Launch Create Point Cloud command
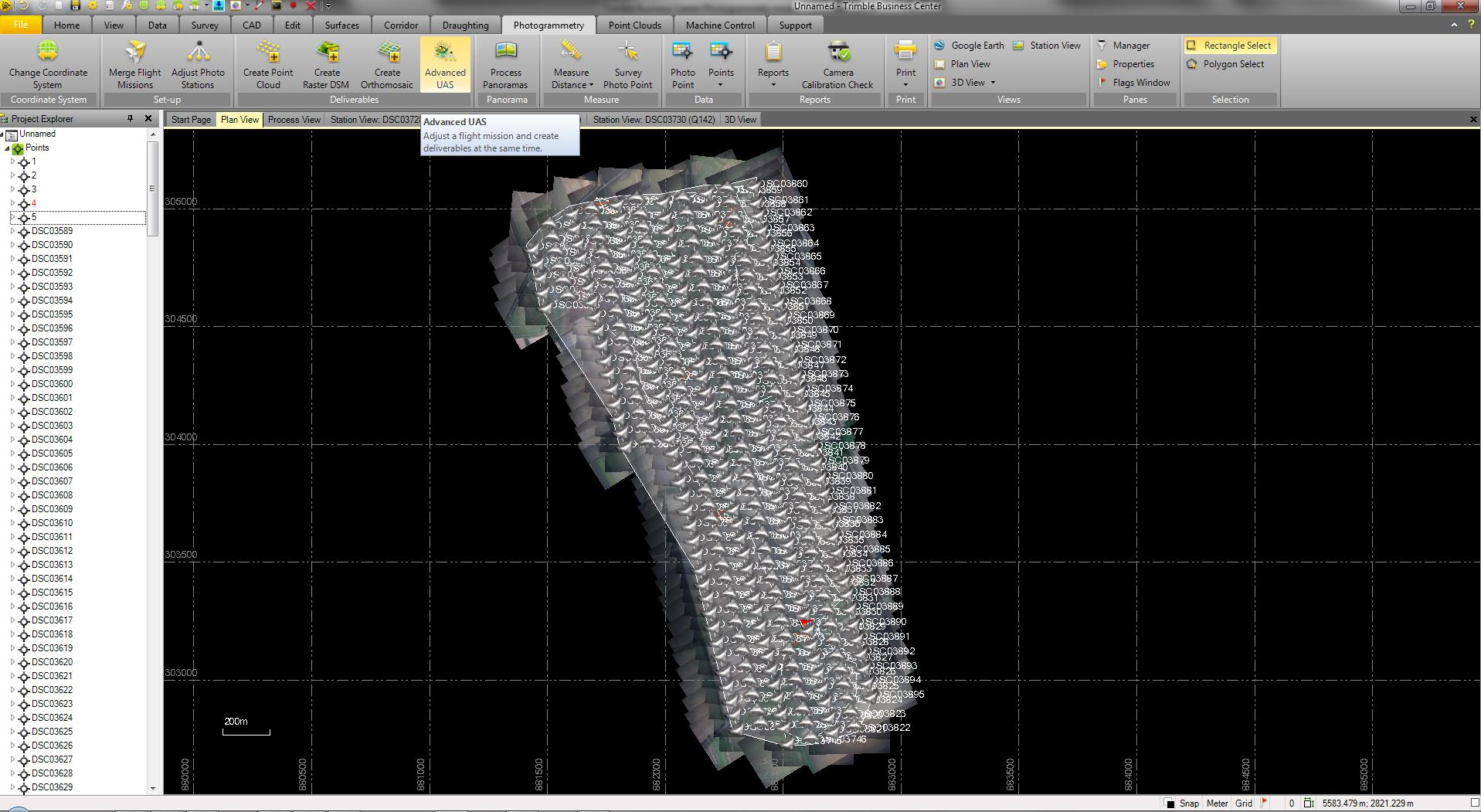This screenshot has width=1481, height=812. point(268,64)
